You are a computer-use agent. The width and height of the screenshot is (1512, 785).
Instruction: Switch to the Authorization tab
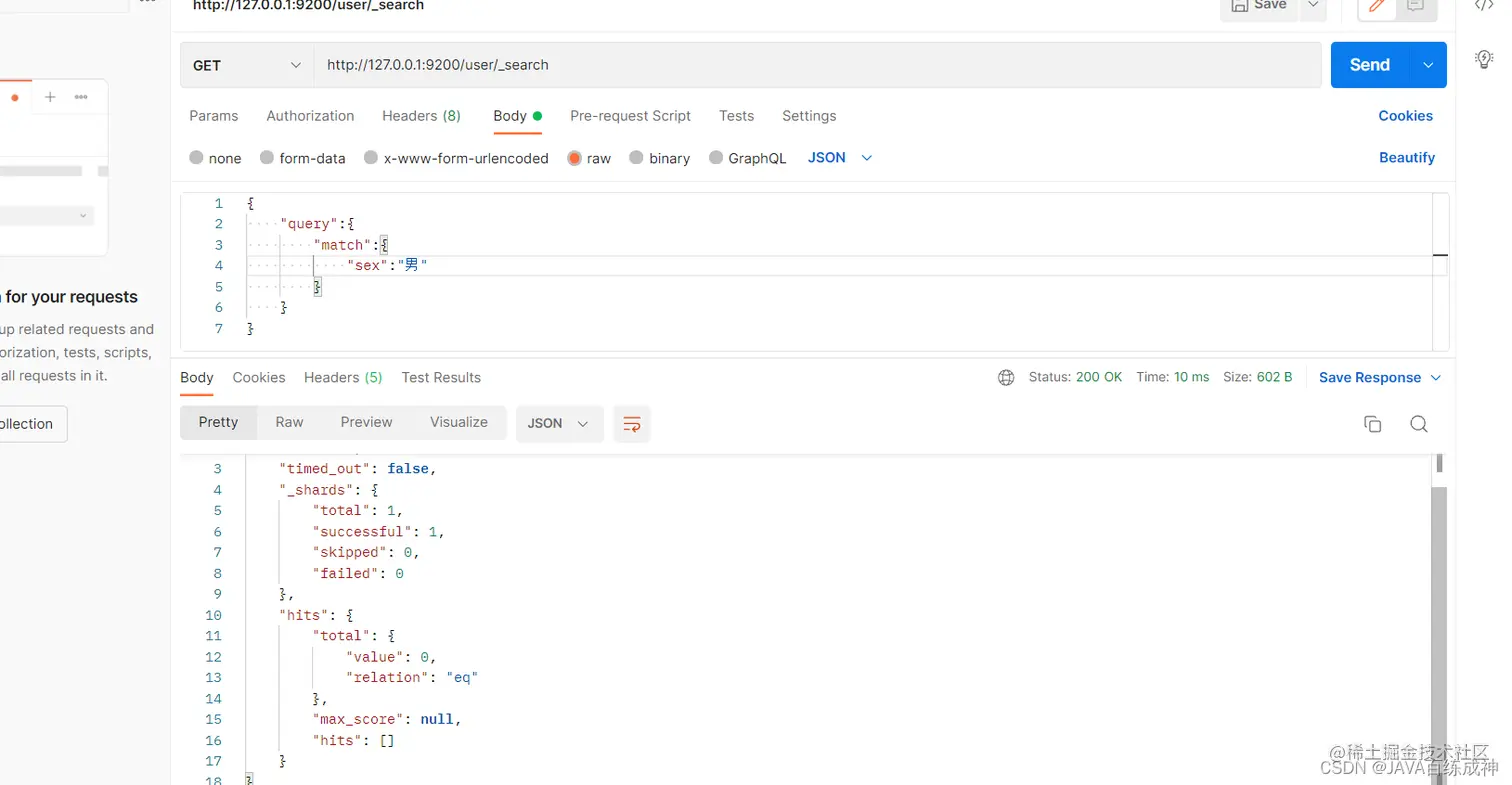coord(310,116)
